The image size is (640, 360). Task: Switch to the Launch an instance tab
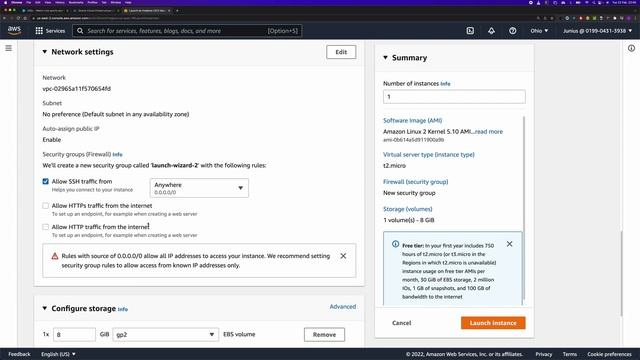coord(147,11)
